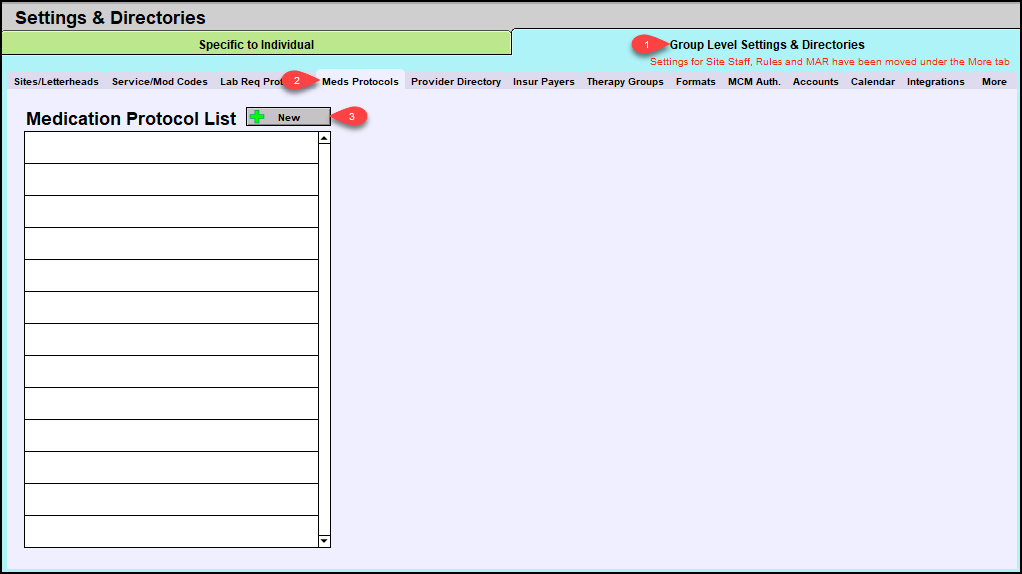Switch to the Calendar tab
Image resolution: width=1022 pixels, height=574 pixels.
(873, 82)
